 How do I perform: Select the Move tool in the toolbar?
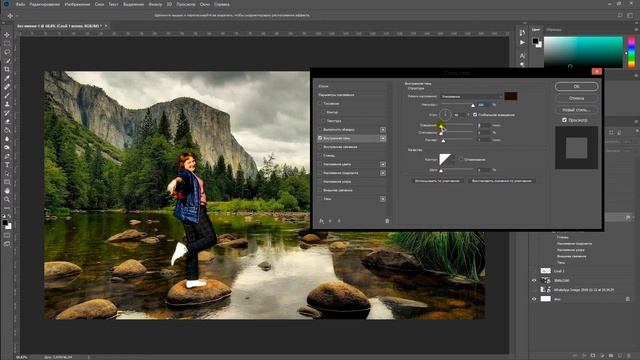tap(7, 35)
